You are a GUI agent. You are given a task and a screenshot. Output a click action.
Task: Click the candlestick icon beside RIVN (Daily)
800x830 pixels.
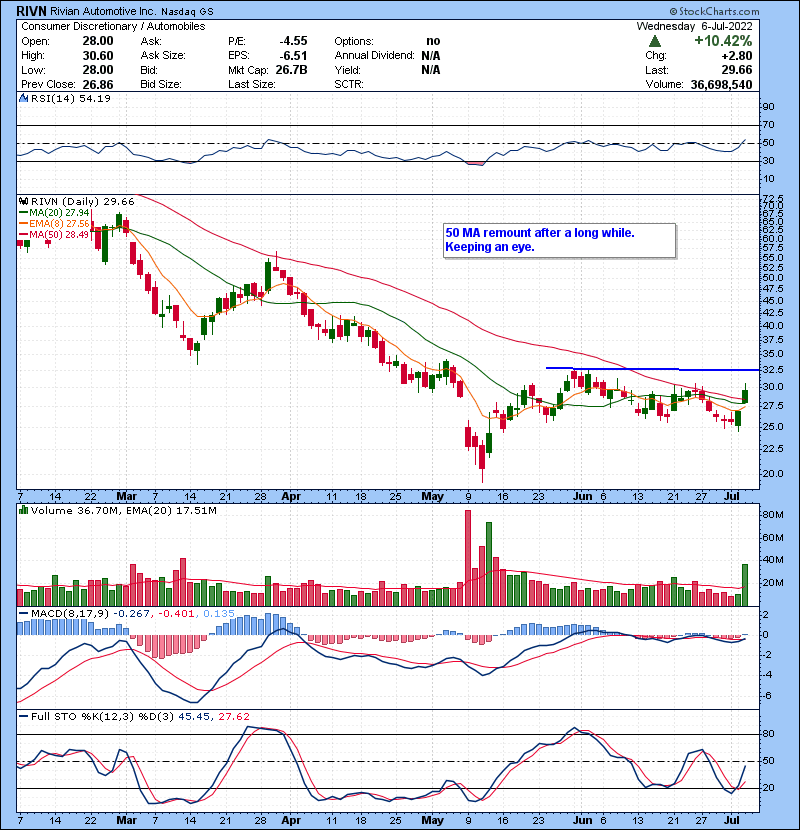tap(23, 201)
